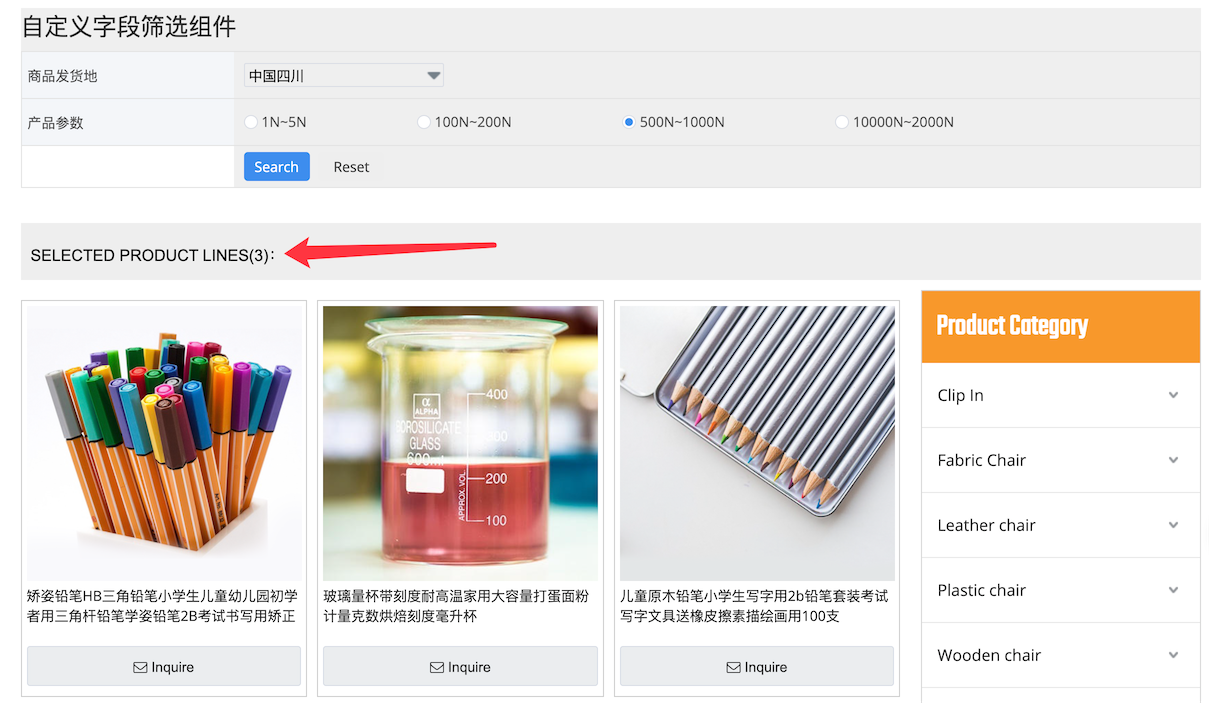Expand the Fabric Chair category chevron
1209x703 pixels.
(1173, 460)
